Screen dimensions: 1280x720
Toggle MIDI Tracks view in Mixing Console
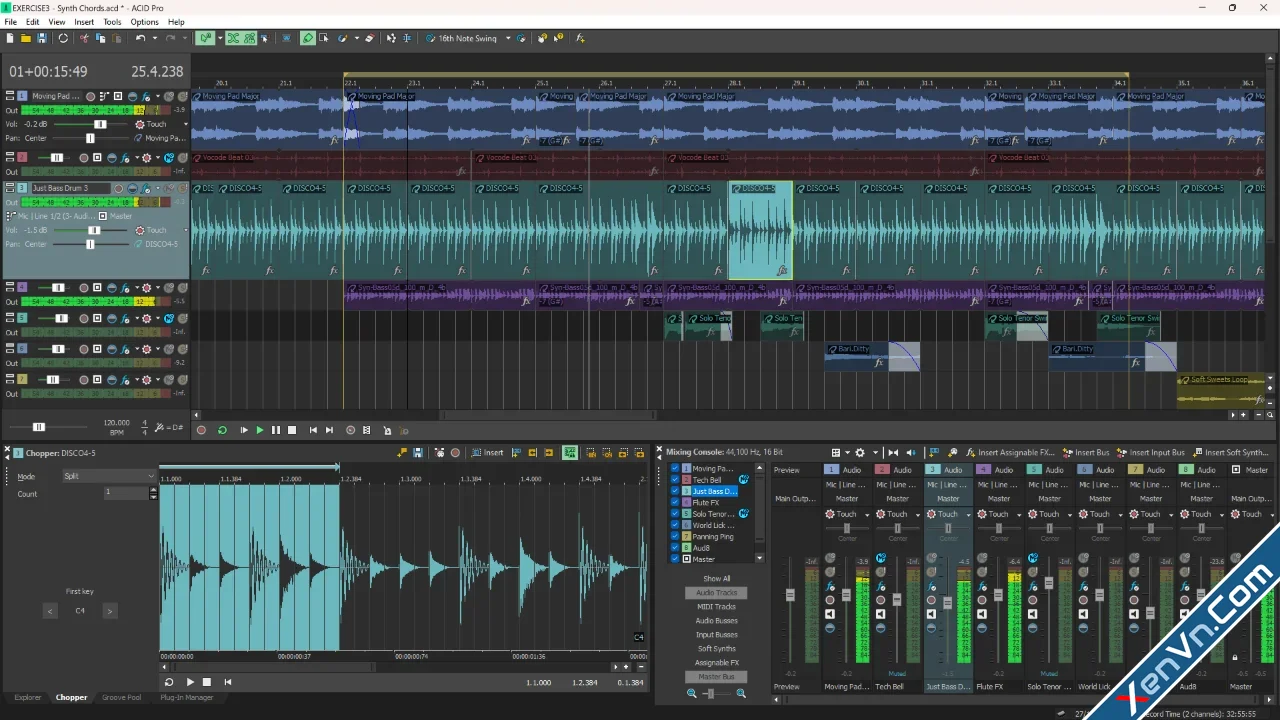[716, 607]
